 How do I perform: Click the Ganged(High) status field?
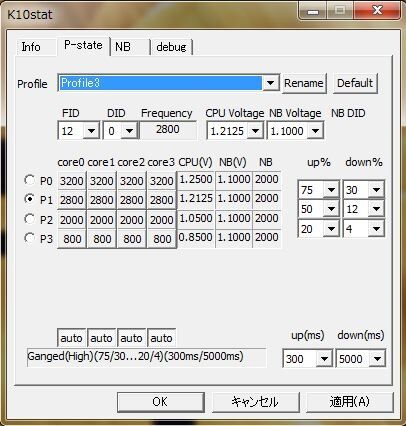click(147, 357)
